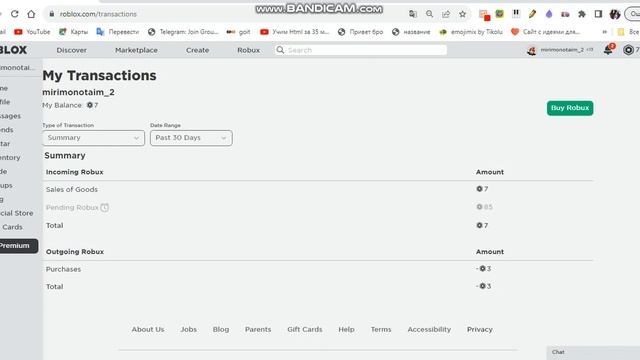Open the Create menu
Image resolution: width=640 pixels, height=360 pixels.
[198, 50]
